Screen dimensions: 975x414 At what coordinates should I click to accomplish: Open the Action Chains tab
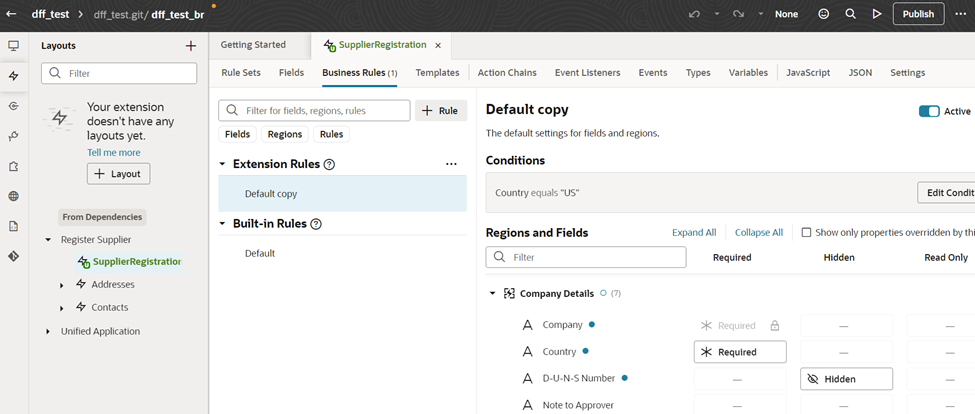pyautogui.click(x=507, y=73)
